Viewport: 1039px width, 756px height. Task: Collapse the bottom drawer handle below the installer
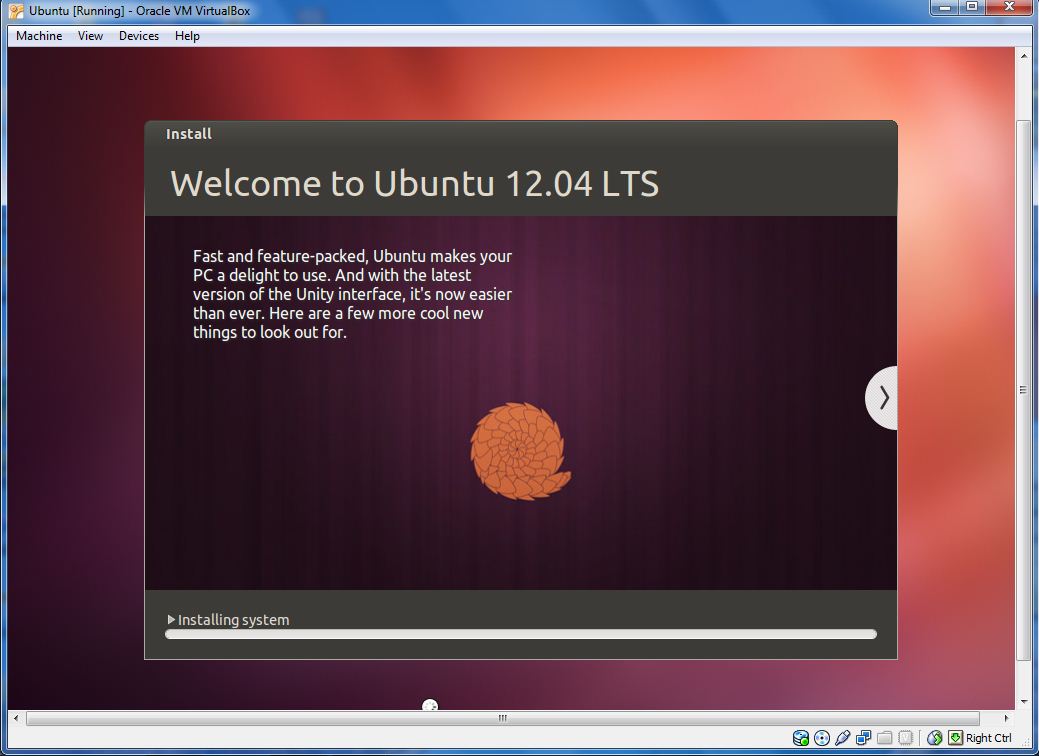[x=430, y=705]
